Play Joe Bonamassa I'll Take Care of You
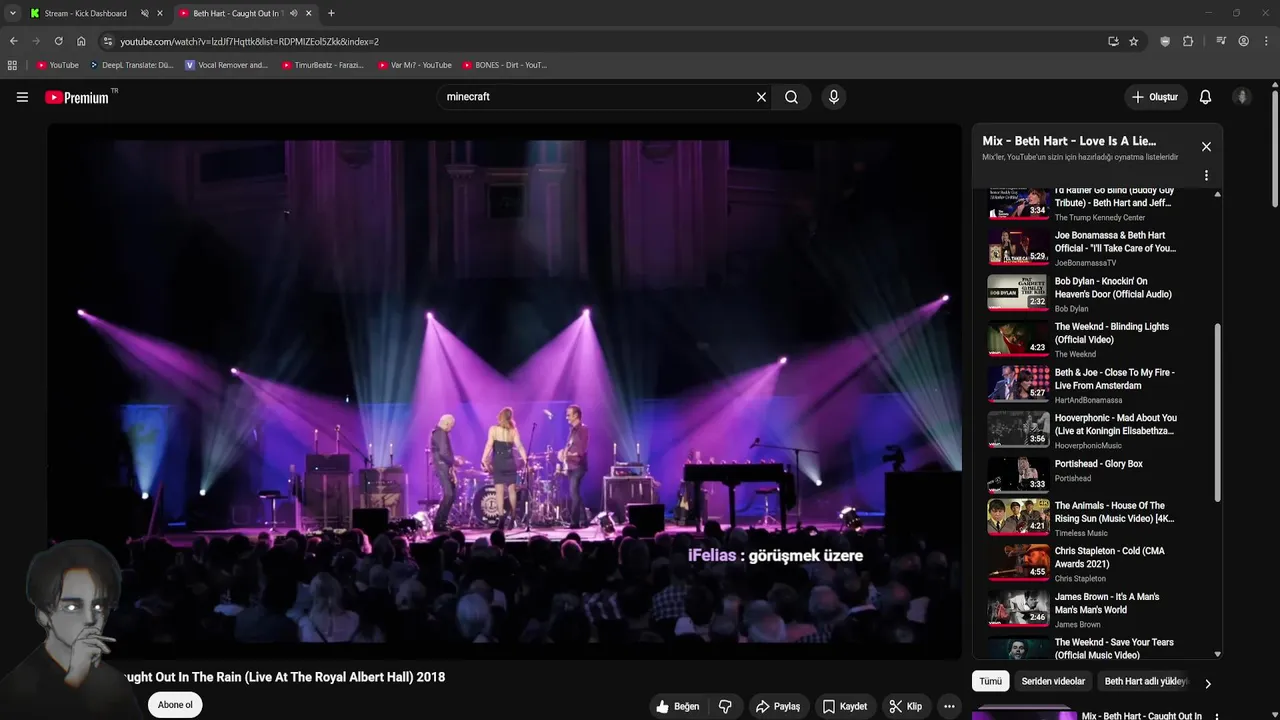The height and width of the screenshot is (720, 1280). pos(1082,248)
